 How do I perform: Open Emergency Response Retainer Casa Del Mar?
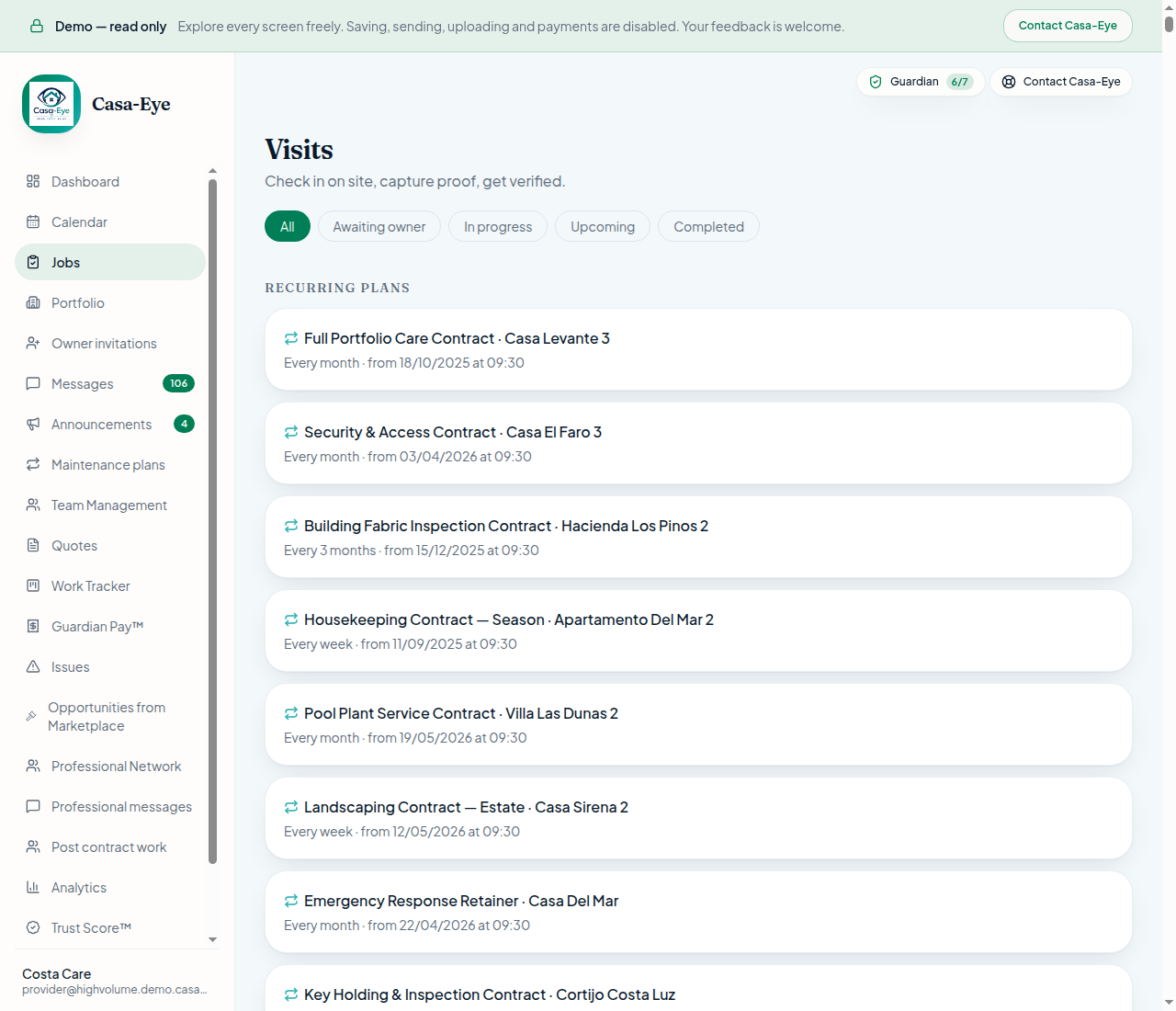[x=698, y=912]
